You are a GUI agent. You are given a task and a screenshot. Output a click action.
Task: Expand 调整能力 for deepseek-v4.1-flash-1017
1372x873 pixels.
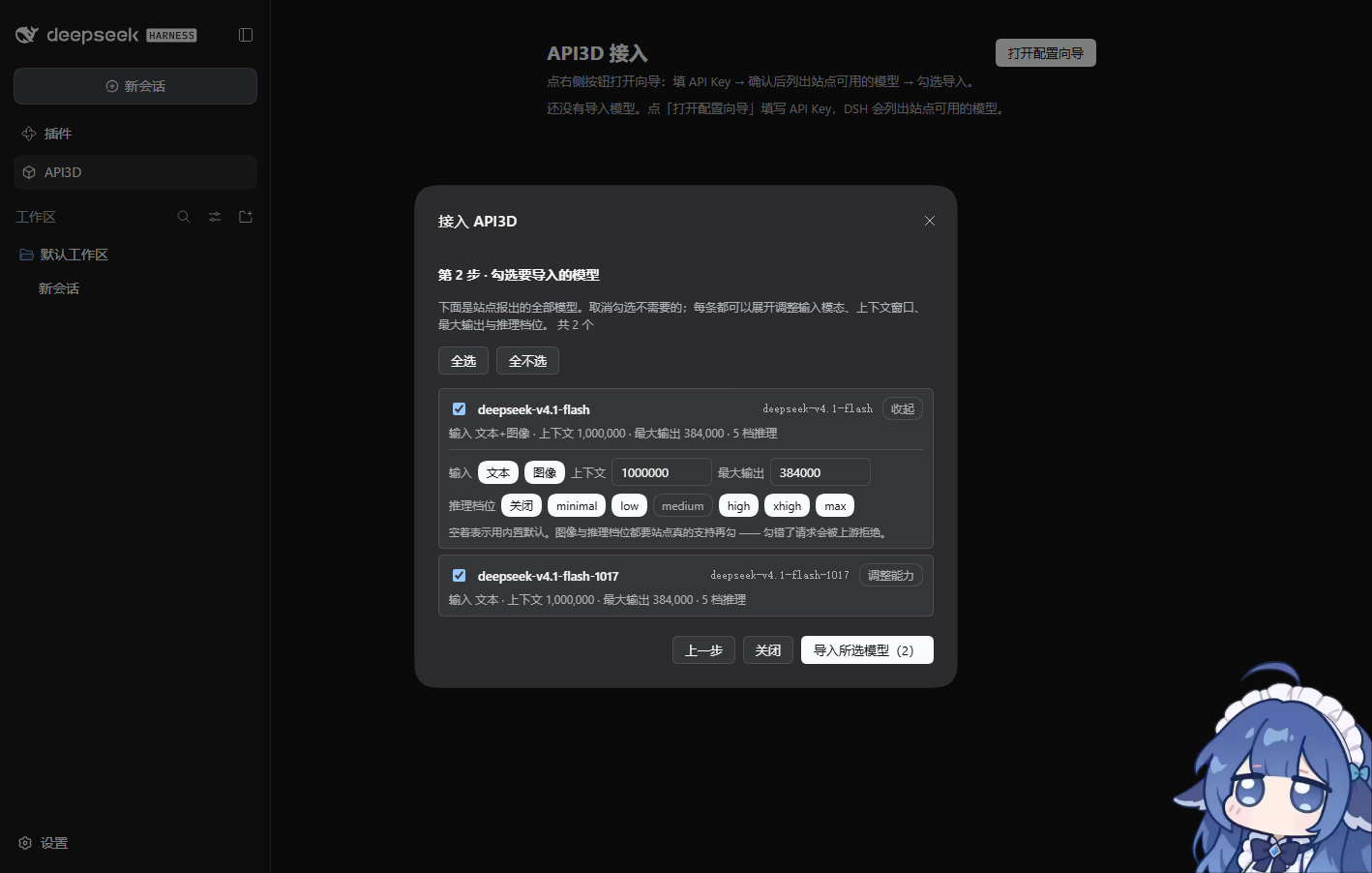point(891,576)
